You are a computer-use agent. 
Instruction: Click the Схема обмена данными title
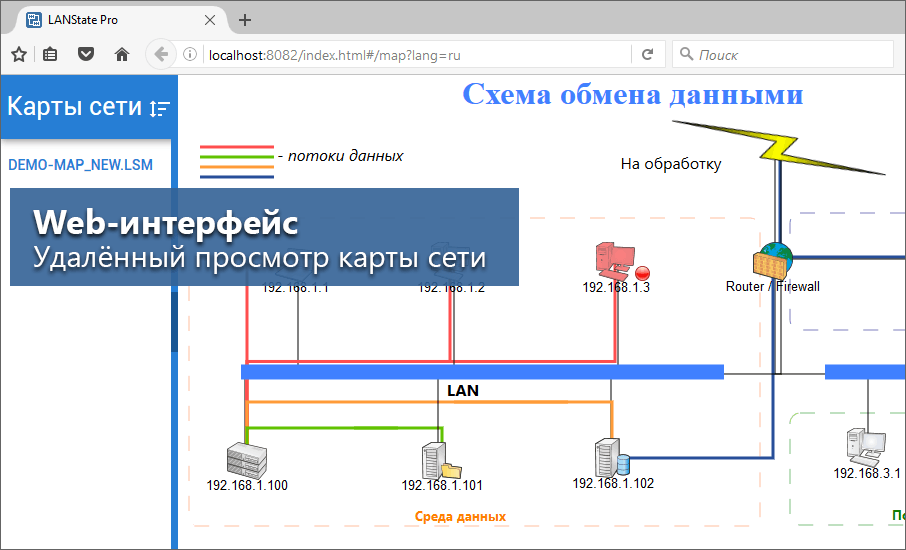point(633,94)
